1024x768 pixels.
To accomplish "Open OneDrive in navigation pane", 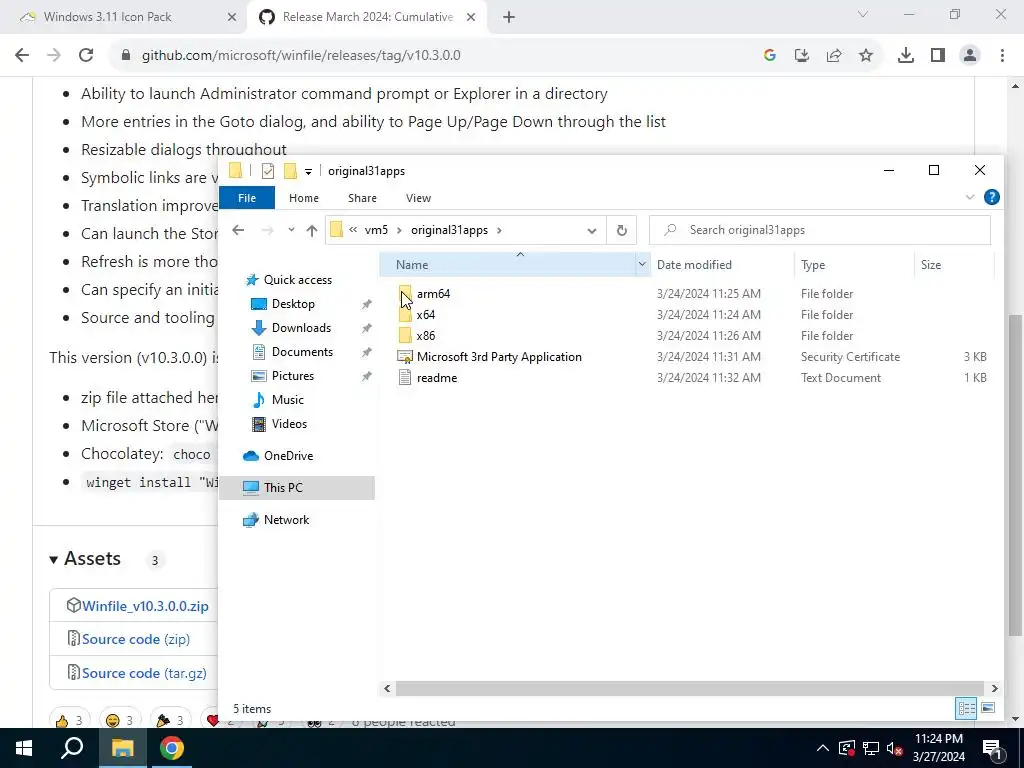I will click(288, 456).
